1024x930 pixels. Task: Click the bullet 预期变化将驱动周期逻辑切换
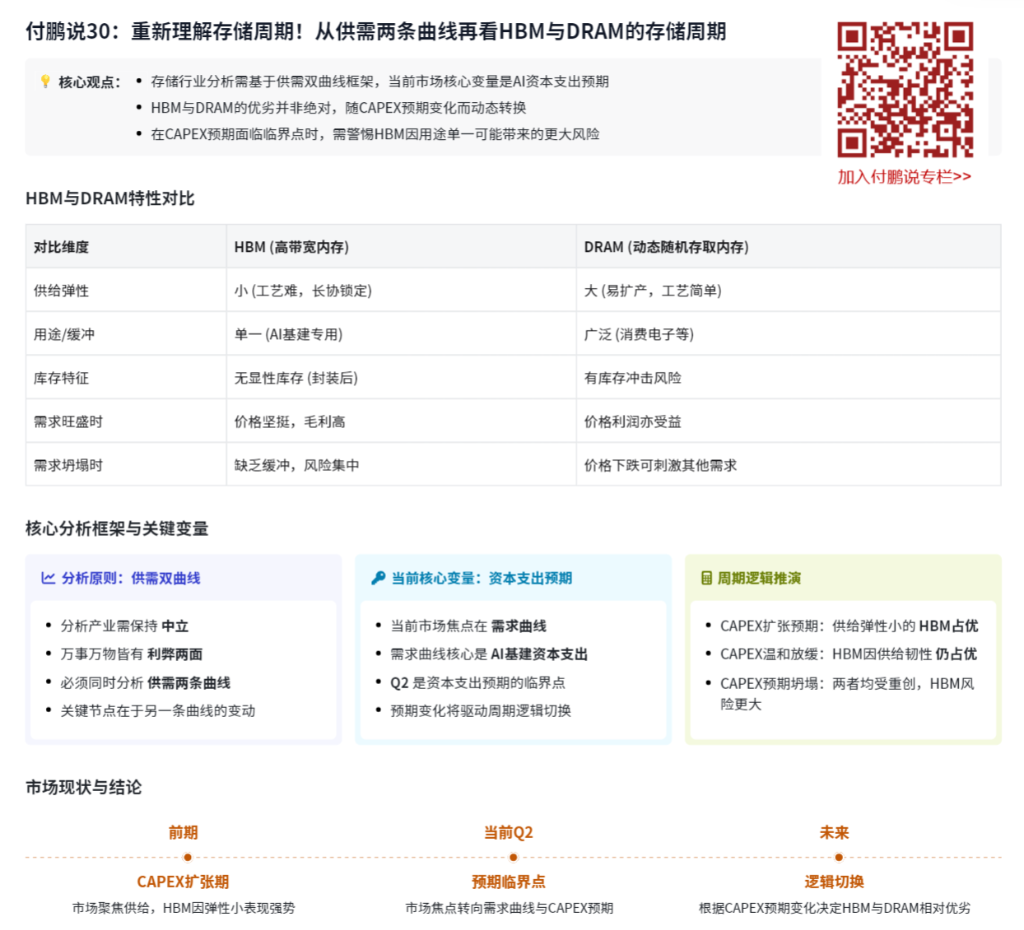pos(481,711)
